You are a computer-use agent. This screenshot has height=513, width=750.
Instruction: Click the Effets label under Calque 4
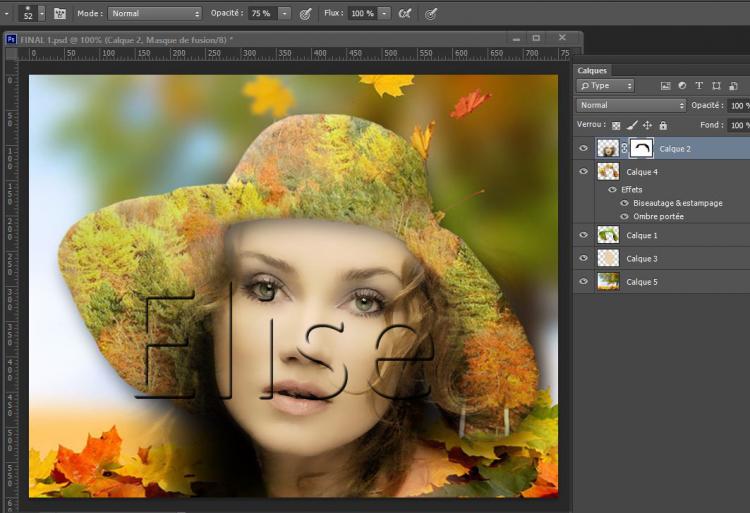tap(631, 190)
